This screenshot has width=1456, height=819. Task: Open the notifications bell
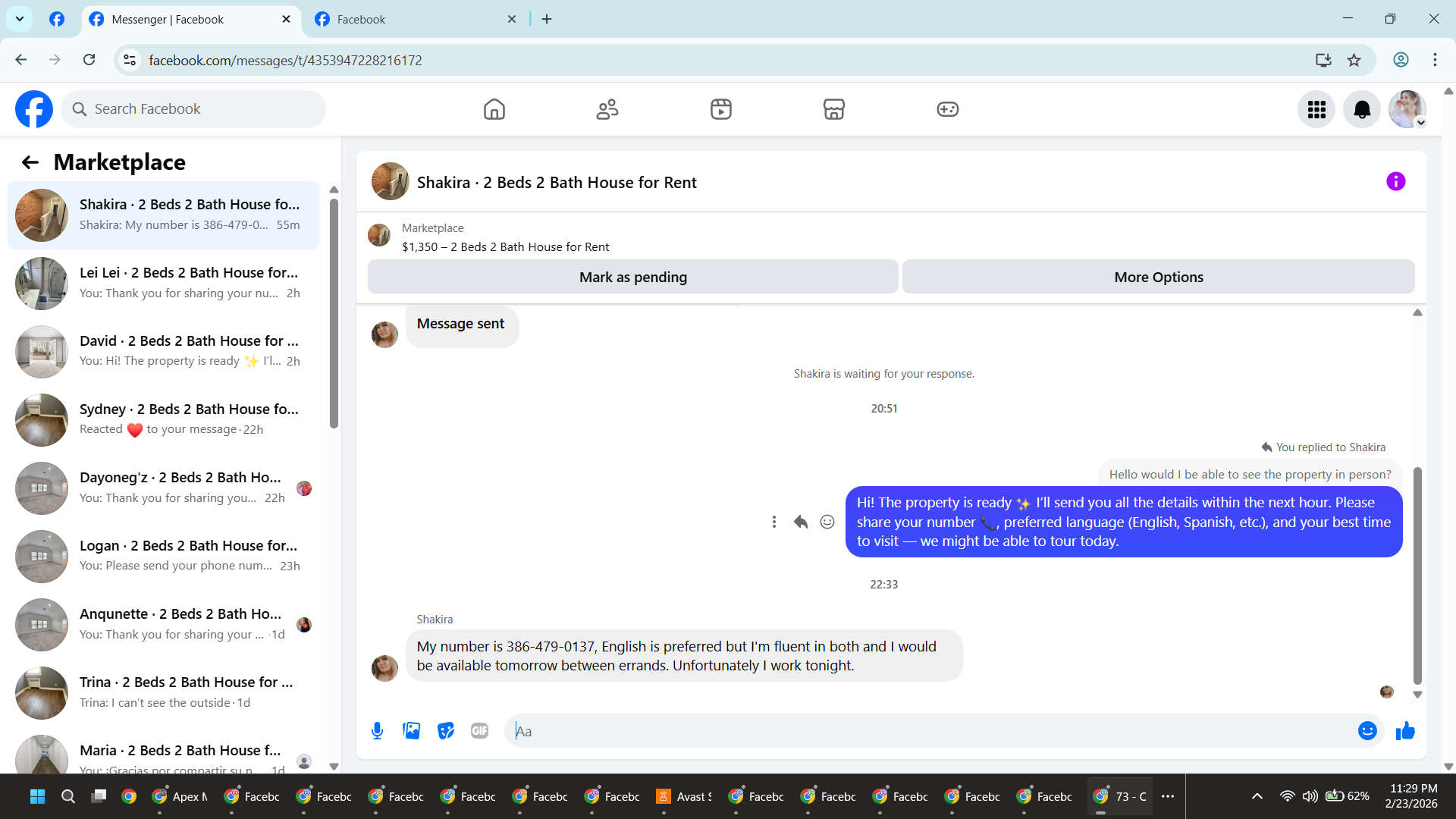click(x=1361, y=109)
